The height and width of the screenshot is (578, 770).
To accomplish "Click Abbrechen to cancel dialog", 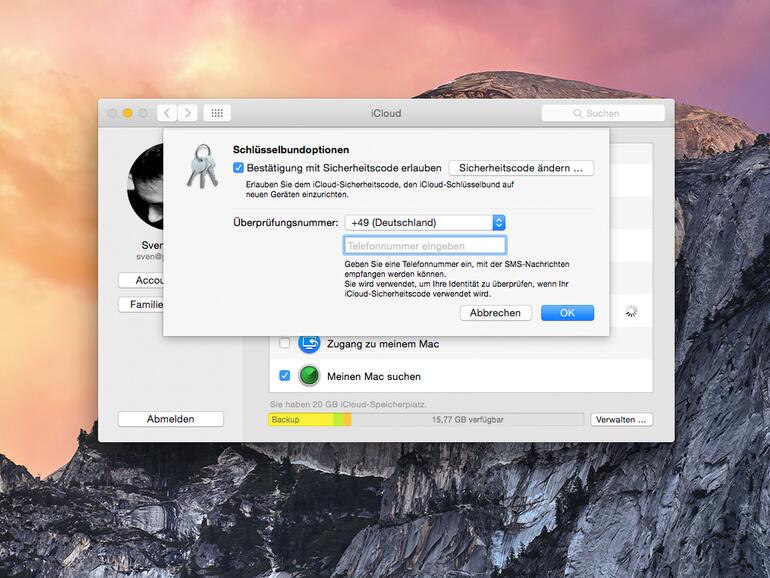I will pos(495,313).
